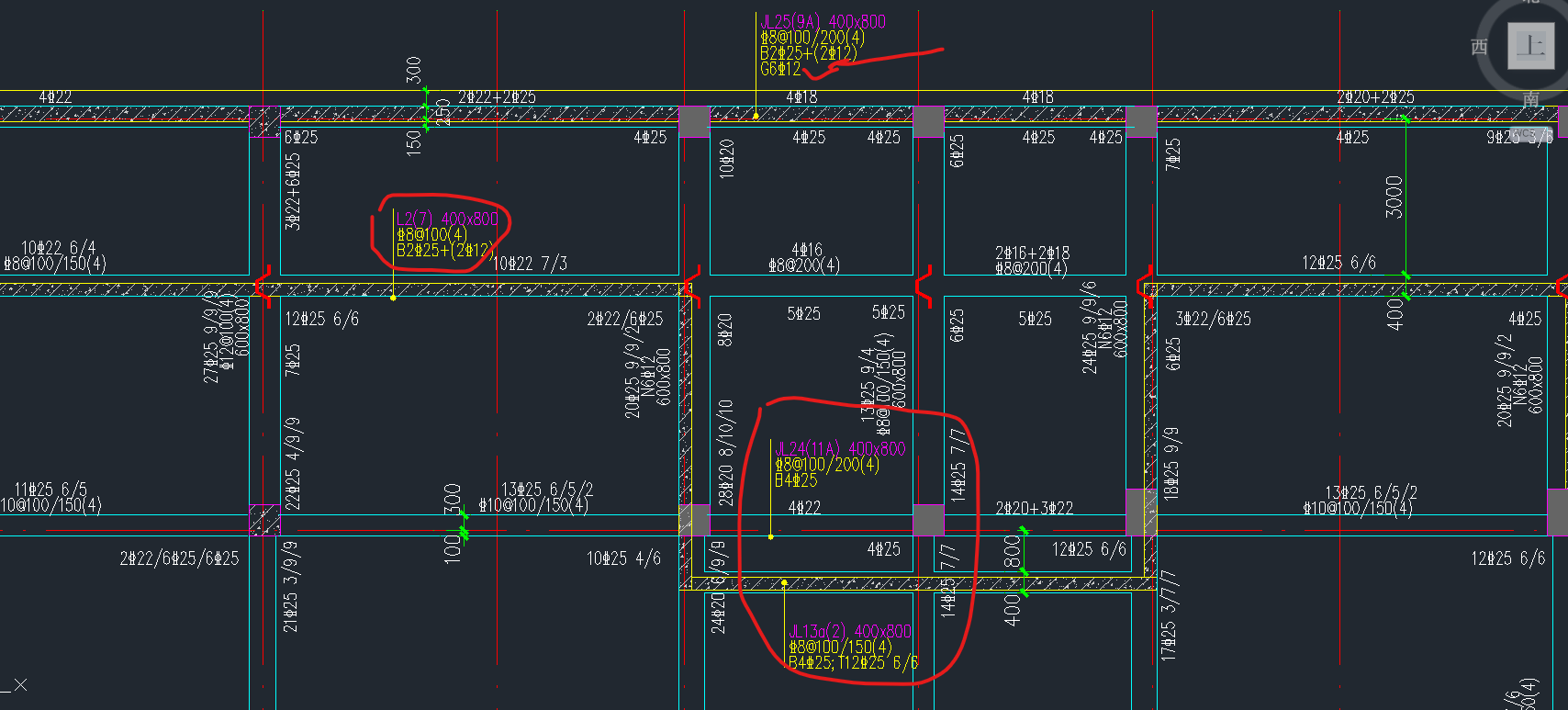Select the JL25(9A) 400x800 beam label
1568x710 pixels.
tap(823, 21)
